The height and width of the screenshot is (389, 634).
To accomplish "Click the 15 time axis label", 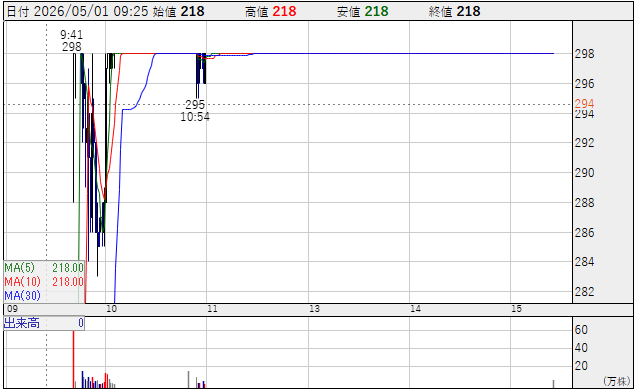I will point(517,309).
